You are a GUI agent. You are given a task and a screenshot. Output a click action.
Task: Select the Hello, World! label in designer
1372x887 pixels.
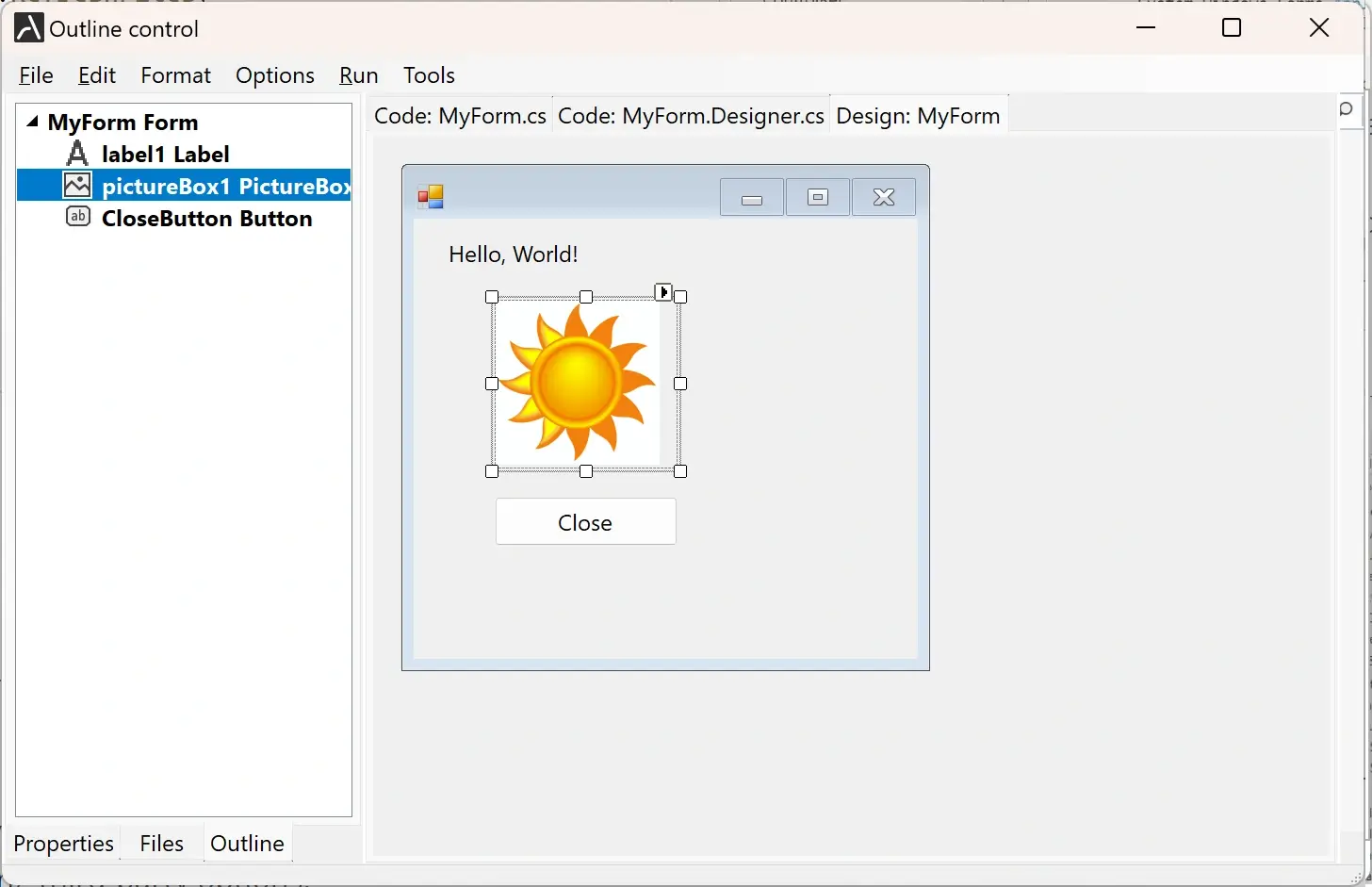point(513,255)
